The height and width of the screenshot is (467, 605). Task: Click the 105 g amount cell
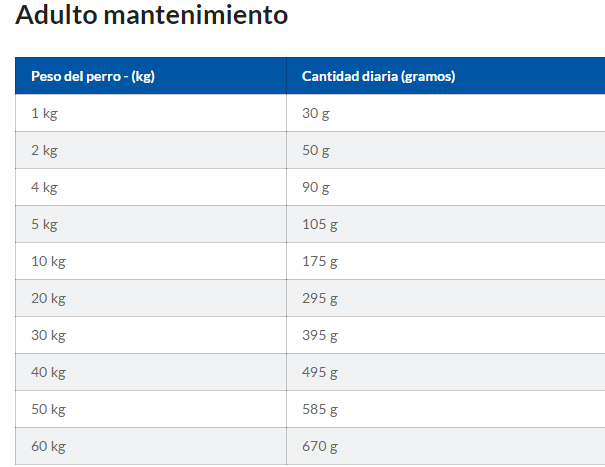319,224
